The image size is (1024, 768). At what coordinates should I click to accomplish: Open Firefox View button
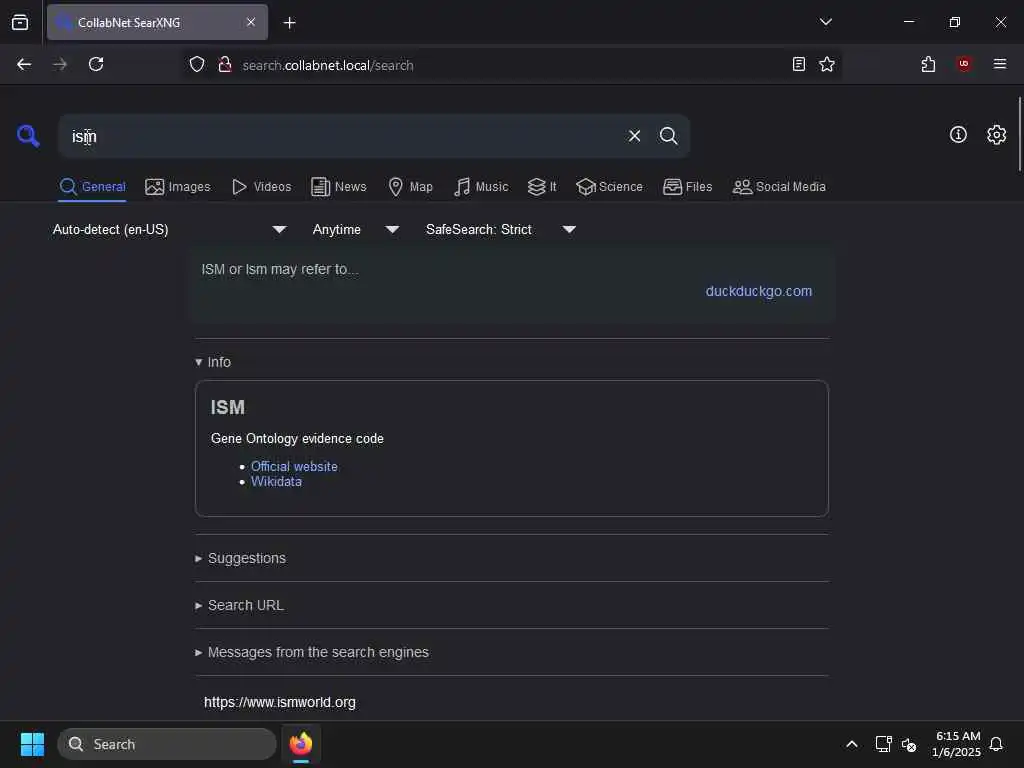tap(20, 22)
